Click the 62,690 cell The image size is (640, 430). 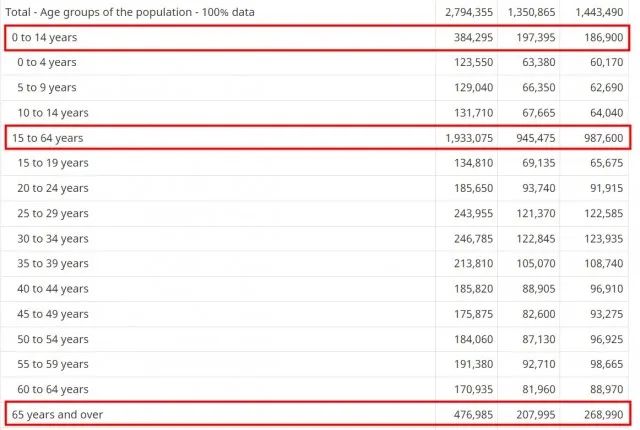click(x=607, y=88)
